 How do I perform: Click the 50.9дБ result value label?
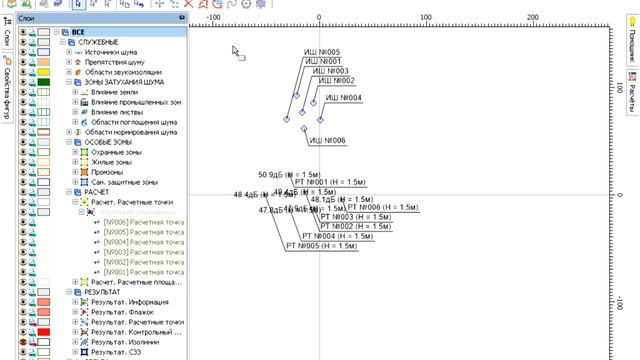pos(289,175)
